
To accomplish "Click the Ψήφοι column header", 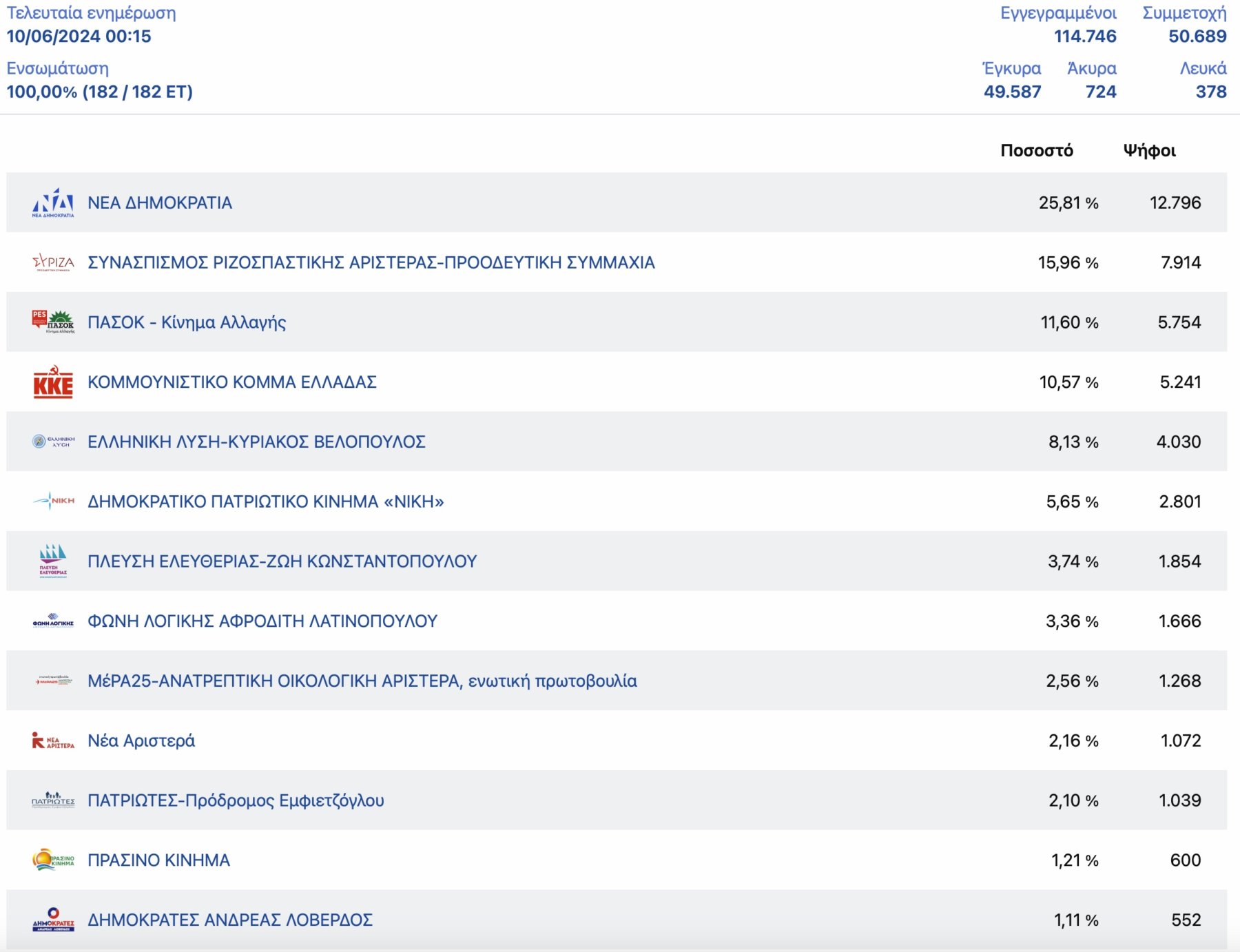I will coord(1149,150).
